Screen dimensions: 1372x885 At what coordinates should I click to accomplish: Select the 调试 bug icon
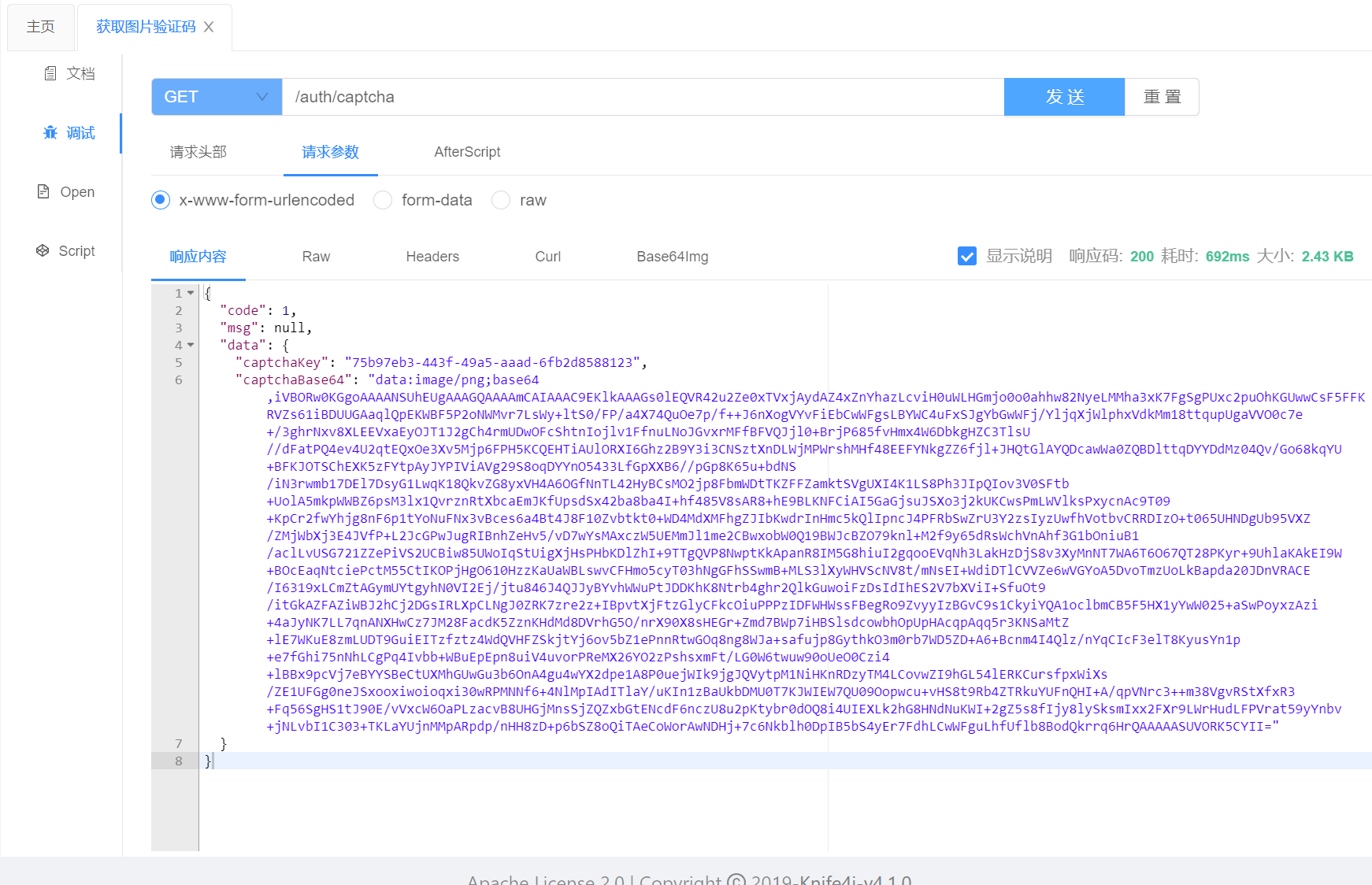coord(50,132)
